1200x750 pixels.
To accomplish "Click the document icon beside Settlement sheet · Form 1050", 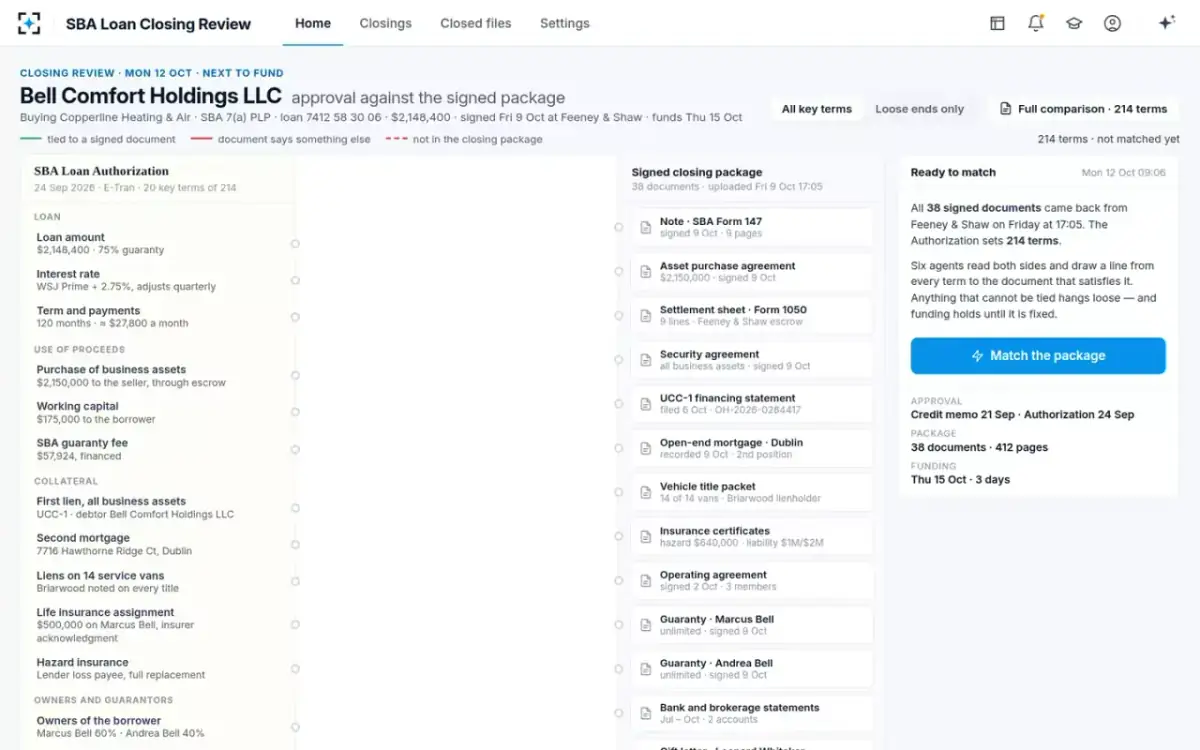I will click(x=646, y=316).
